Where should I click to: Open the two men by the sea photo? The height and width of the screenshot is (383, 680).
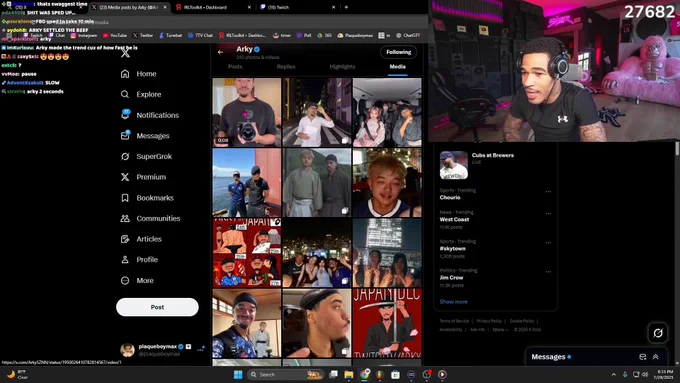click(247, 183)
